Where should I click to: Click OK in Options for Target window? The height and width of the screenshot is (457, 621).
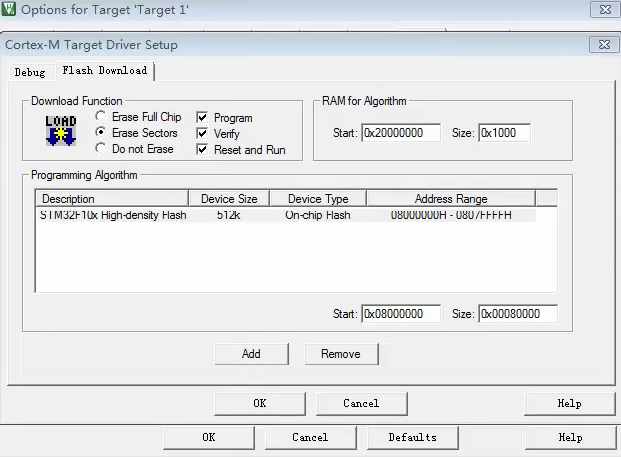209,438
